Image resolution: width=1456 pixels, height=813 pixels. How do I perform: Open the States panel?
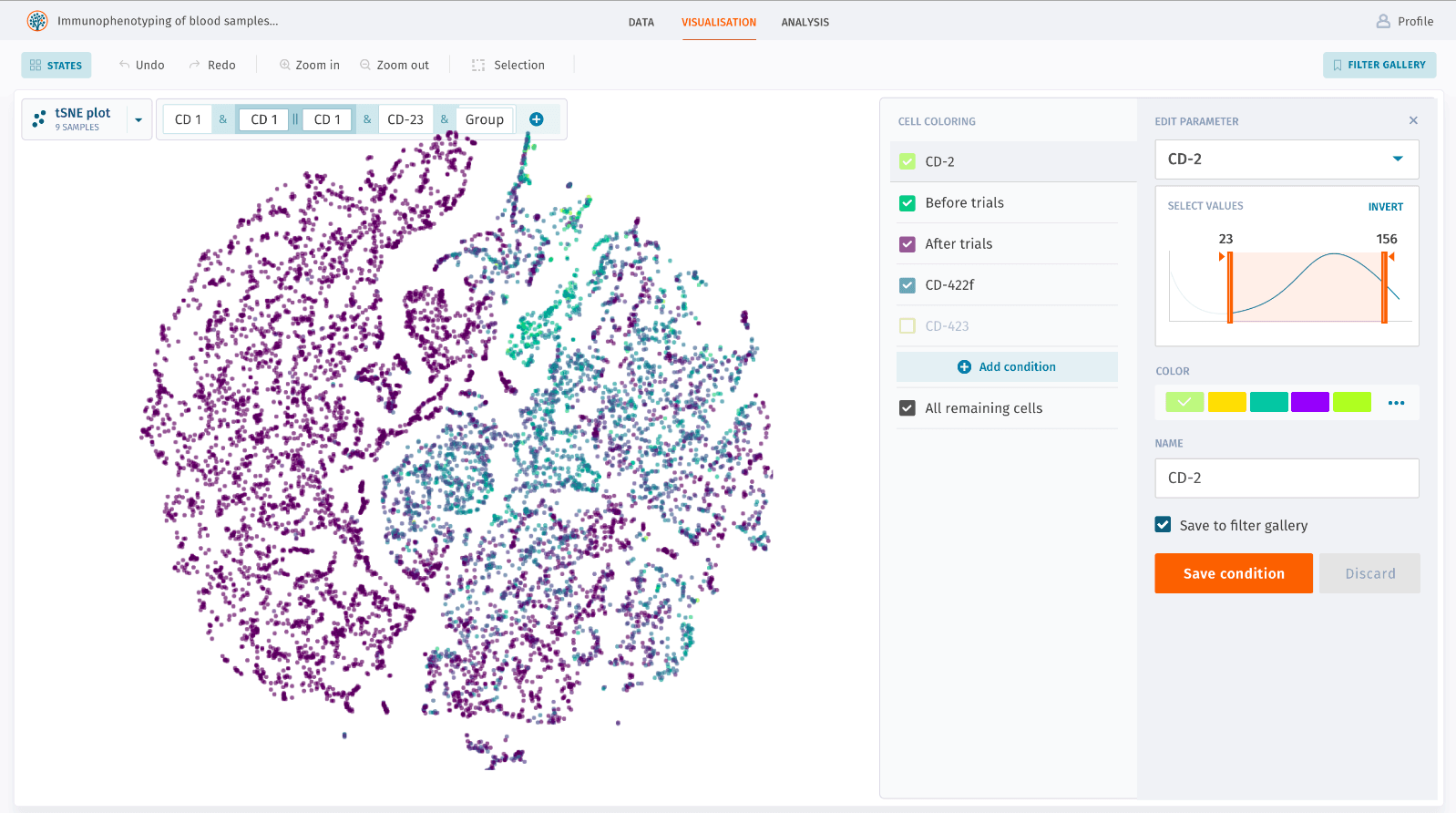tap(56, 65)
